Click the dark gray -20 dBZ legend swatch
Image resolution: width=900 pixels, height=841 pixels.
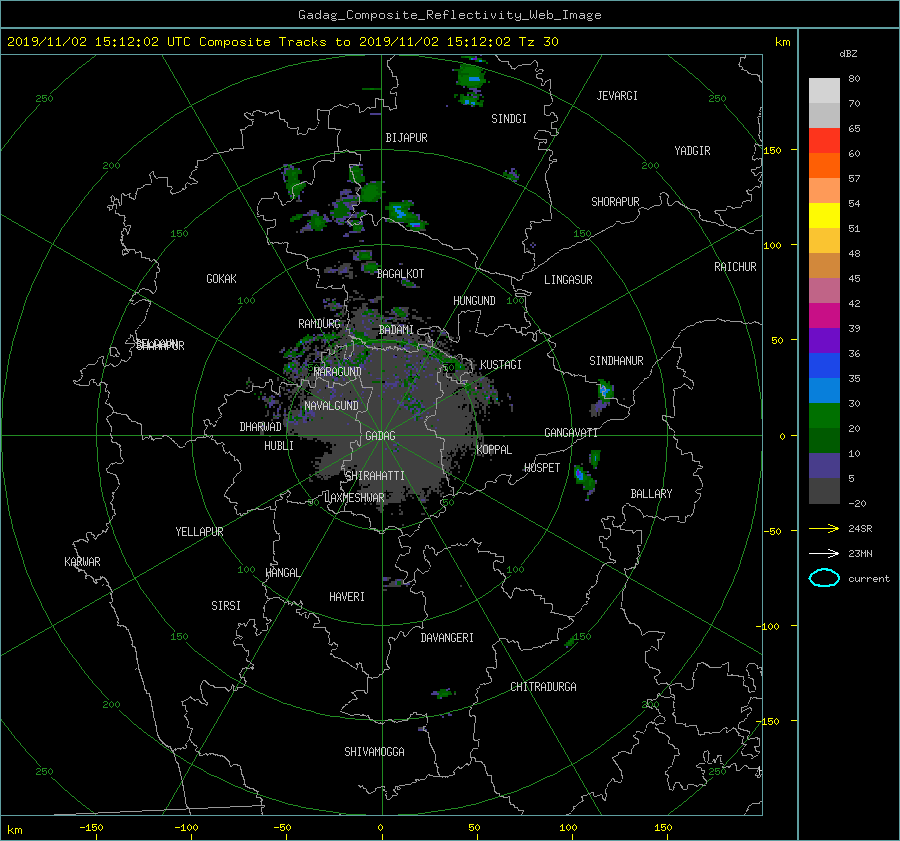[x=824, y=491]
